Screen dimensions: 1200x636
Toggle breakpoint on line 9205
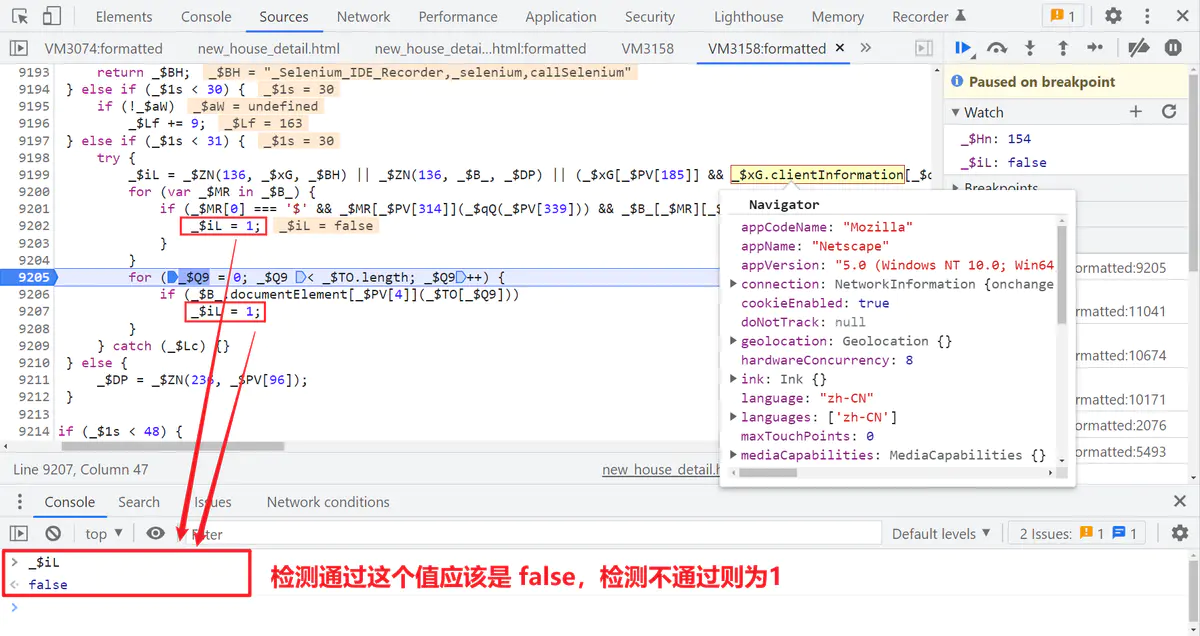point(34,277)
